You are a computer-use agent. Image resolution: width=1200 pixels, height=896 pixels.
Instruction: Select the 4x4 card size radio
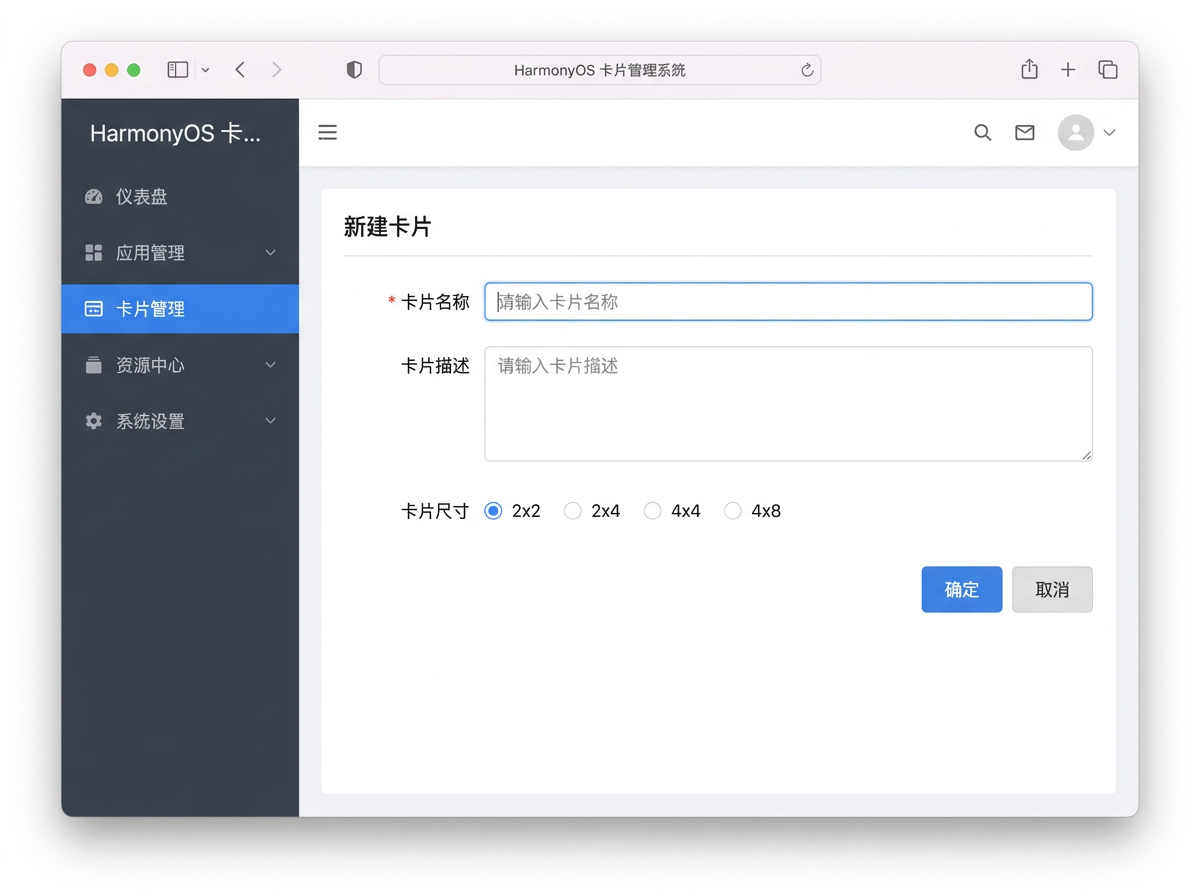[653, 511]
